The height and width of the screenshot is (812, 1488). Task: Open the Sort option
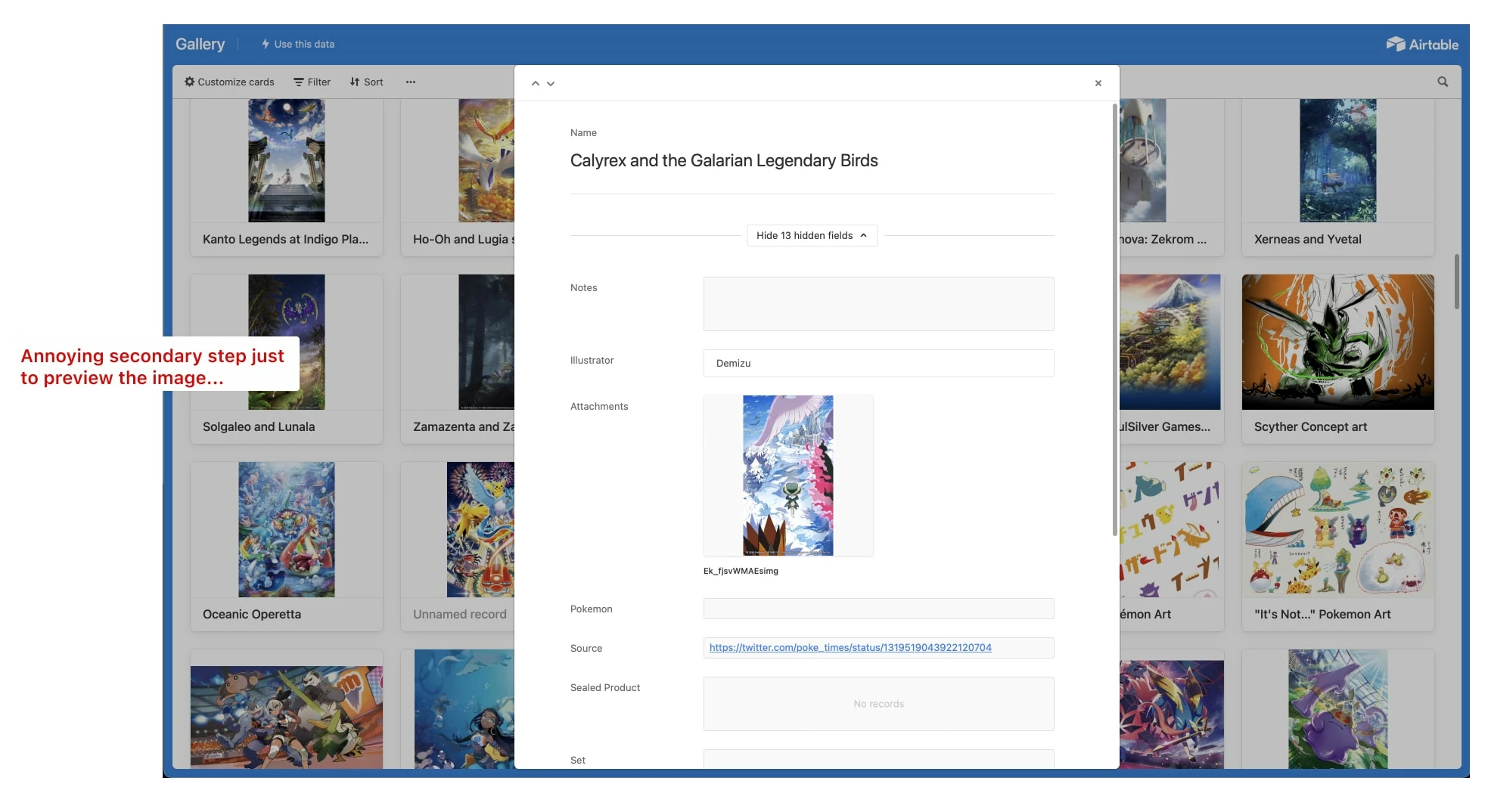[366, 82]
